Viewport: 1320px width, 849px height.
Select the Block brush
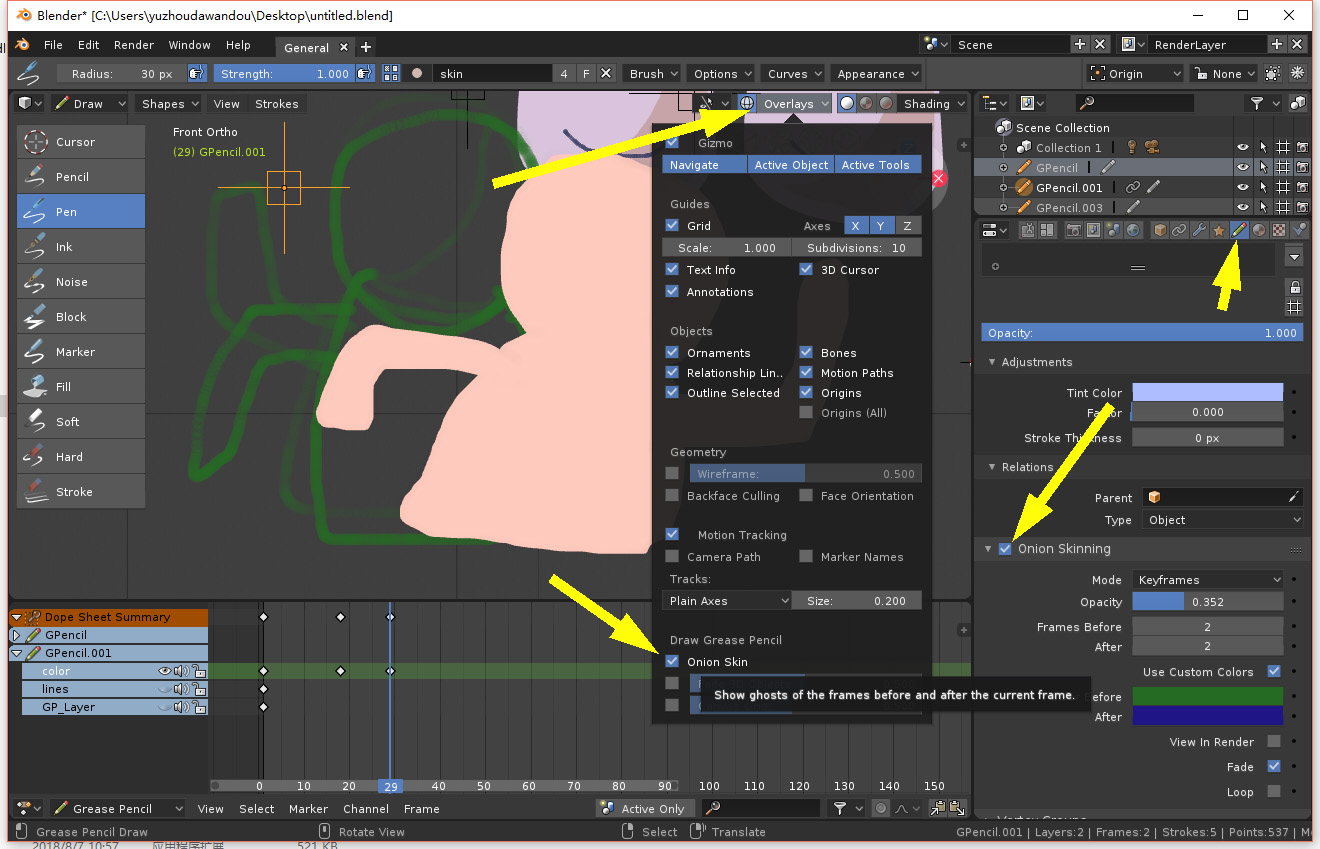(81, 317)
